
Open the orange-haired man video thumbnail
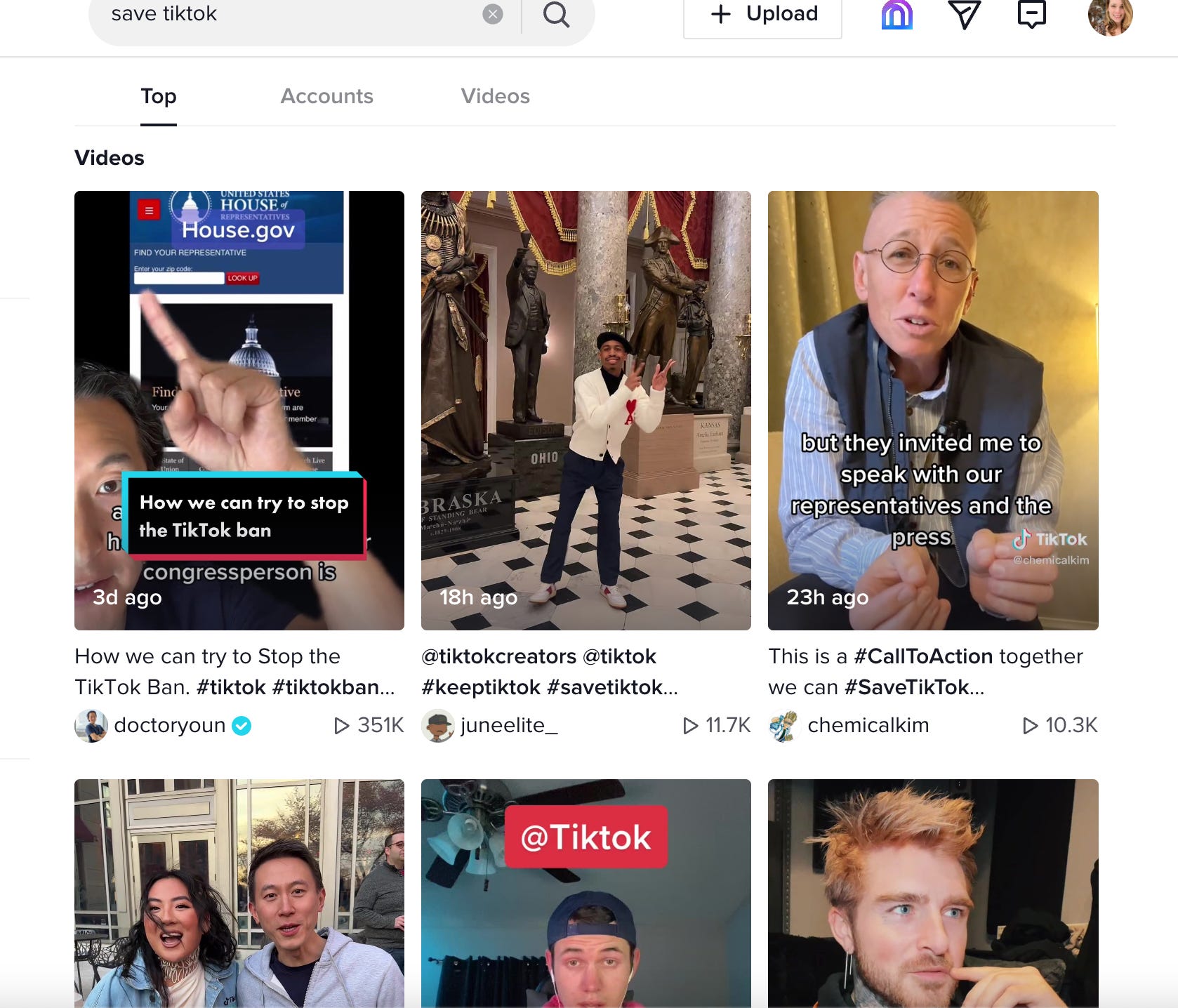click(x=933, y=893)
